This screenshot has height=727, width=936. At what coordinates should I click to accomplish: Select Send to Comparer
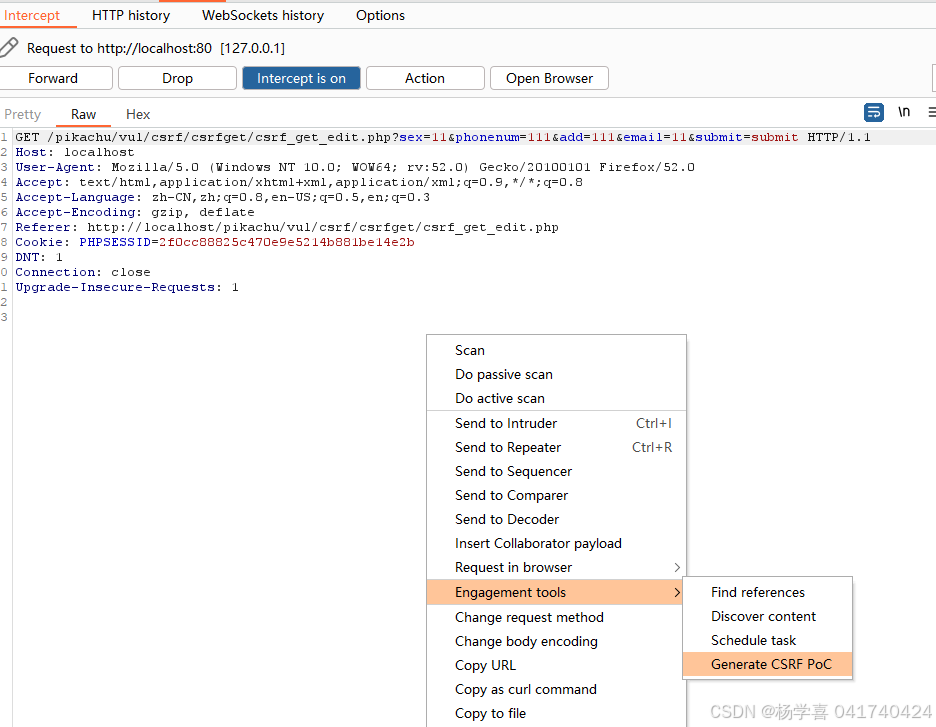tap(556, 495)
